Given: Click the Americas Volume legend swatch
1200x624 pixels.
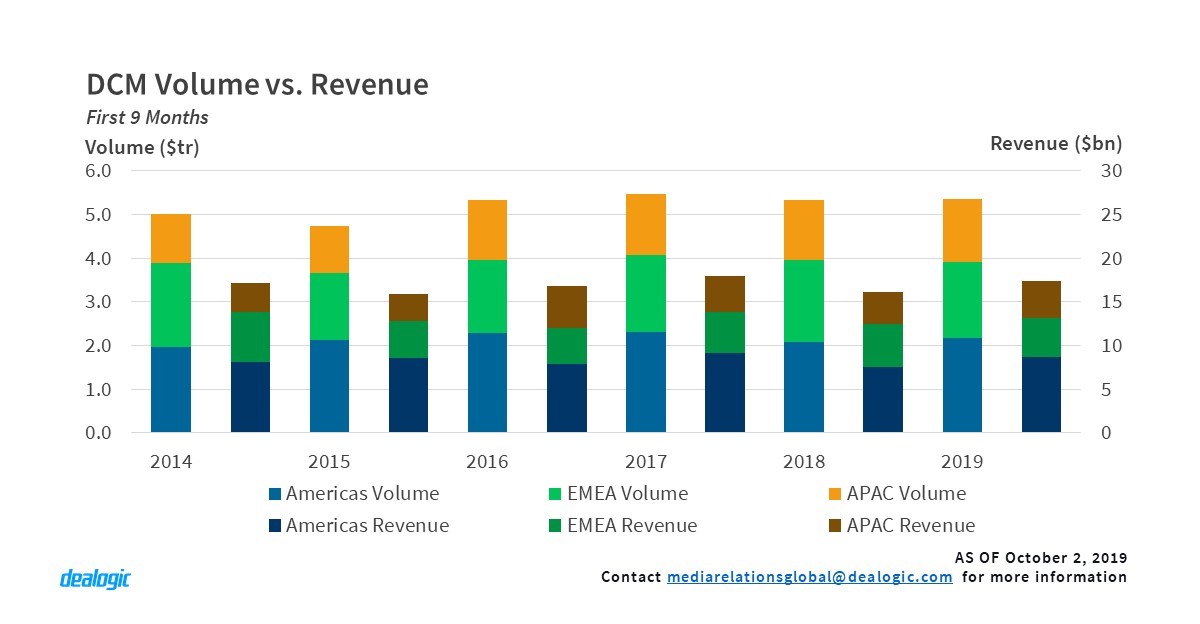Looking at the screenshot, I should [x=275, y=494].
